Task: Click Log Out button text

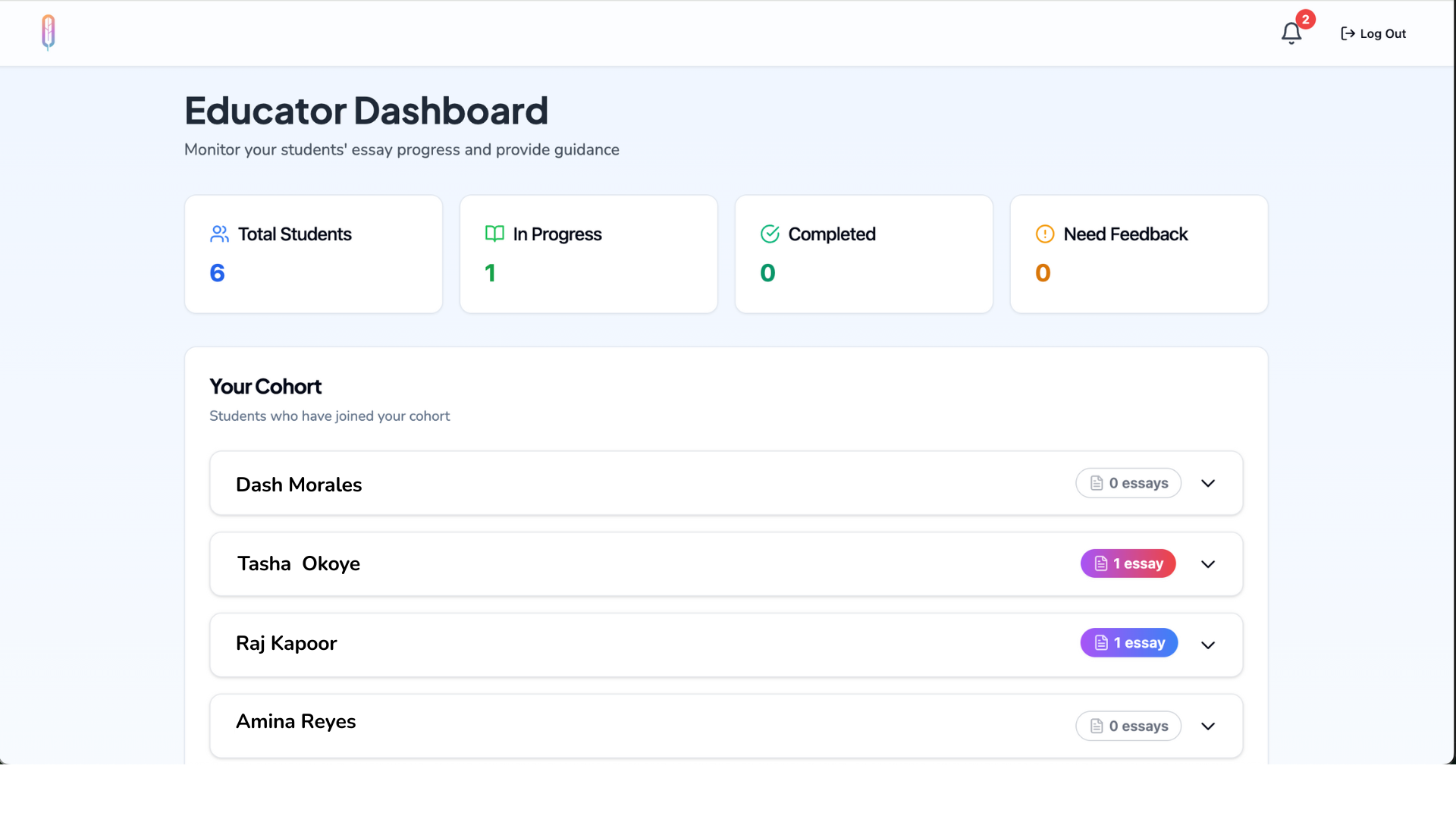Action: tap(1382, 33)
